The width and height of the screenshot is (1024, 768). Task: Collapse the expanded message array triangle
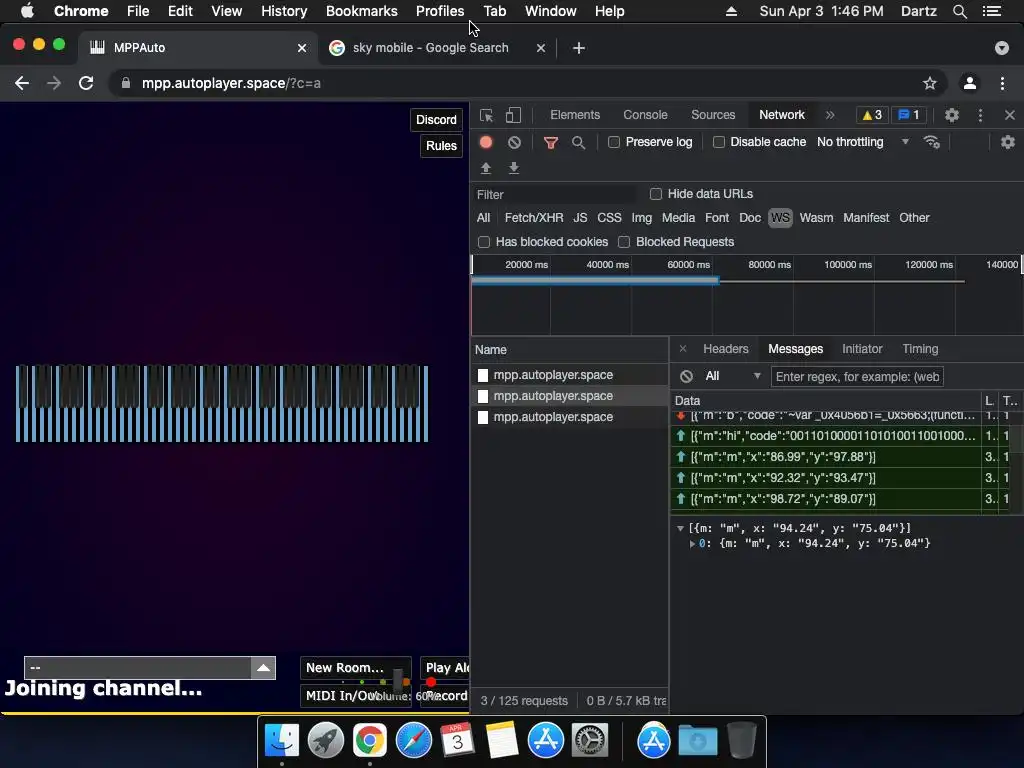point(680,528)
